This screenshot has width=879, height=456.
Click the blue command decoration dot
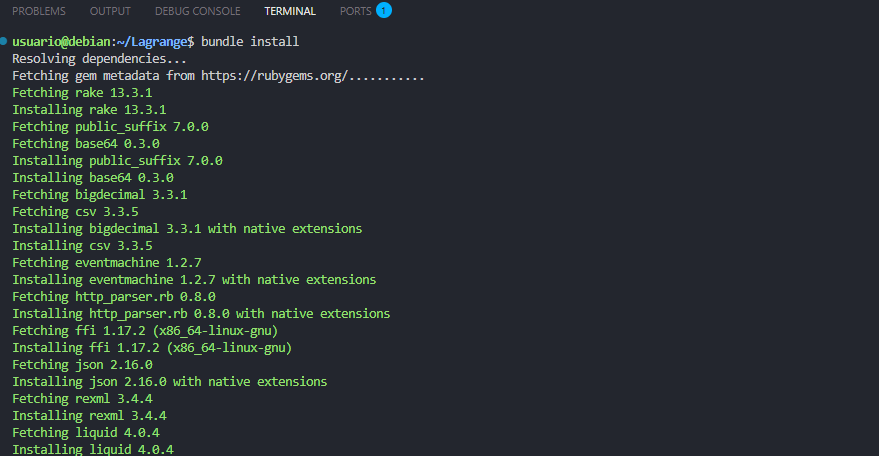click(5, 42)
